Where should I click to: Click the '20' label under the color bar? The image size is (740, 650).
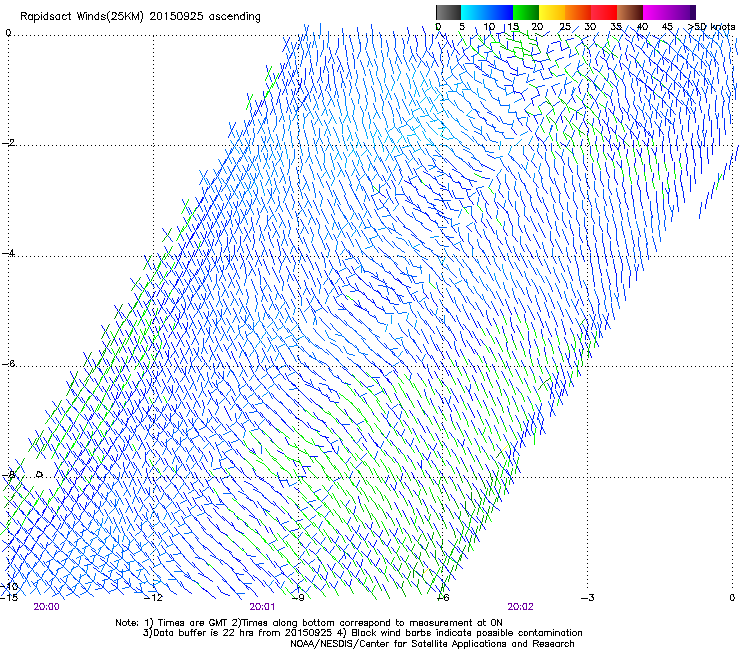[x=537, y=27]
